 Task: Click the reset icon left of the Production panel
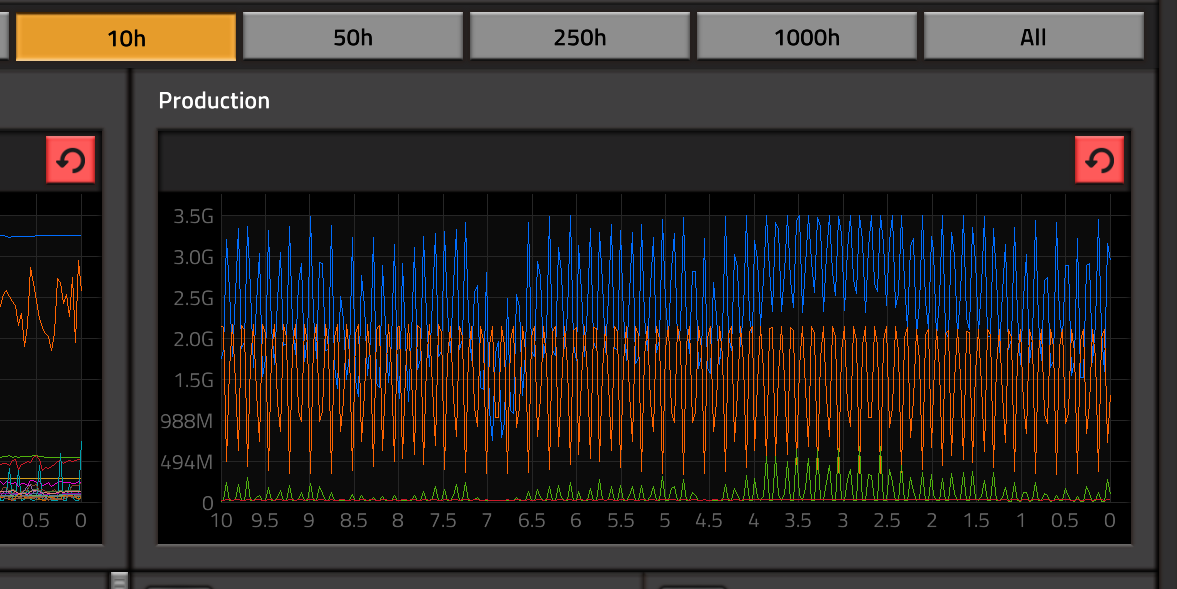[71, 160]
